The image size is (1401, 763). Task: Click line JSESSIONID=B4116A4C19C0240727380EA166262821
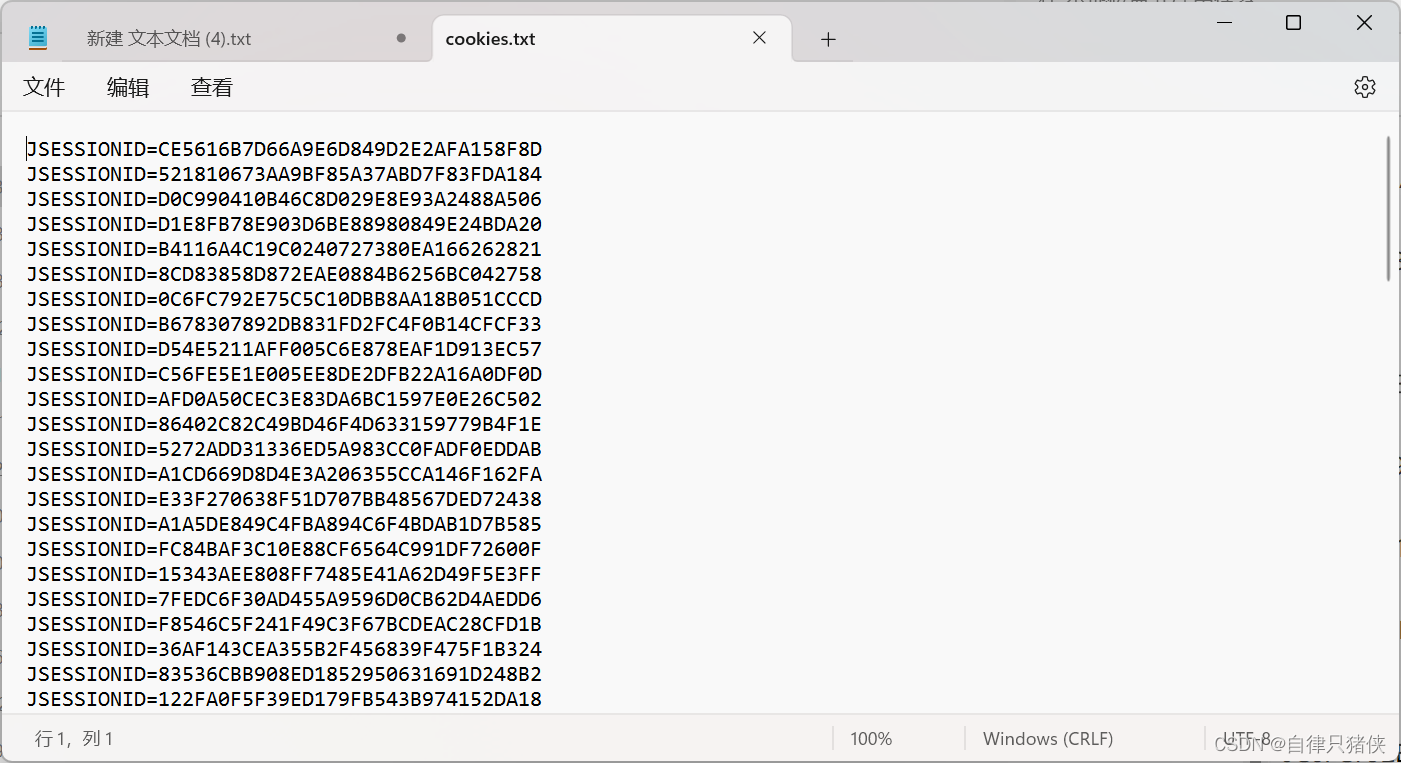click(x=284, y=250)
